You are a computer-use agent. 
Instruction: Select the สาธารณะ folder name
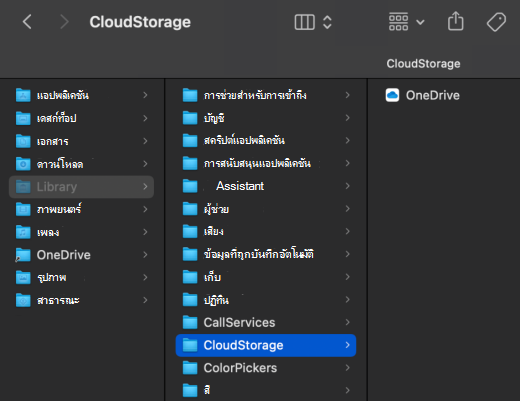coord(58,300)
